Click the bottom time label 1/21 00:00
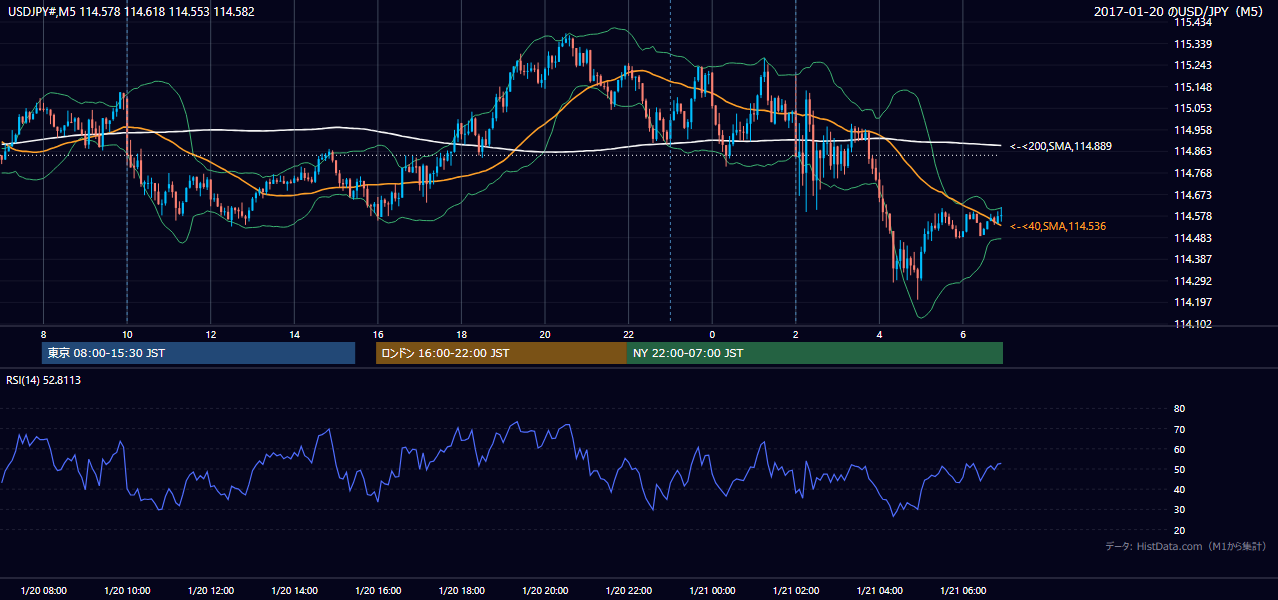Viewport: 1278px width, 600px height. point(712,591)
